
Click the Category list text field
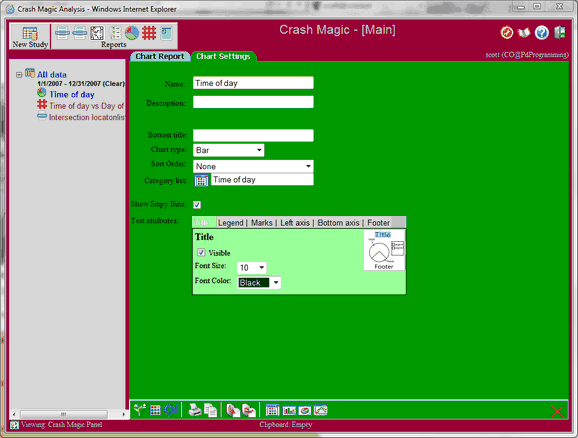pyautogui.click(x=262, y=180)
